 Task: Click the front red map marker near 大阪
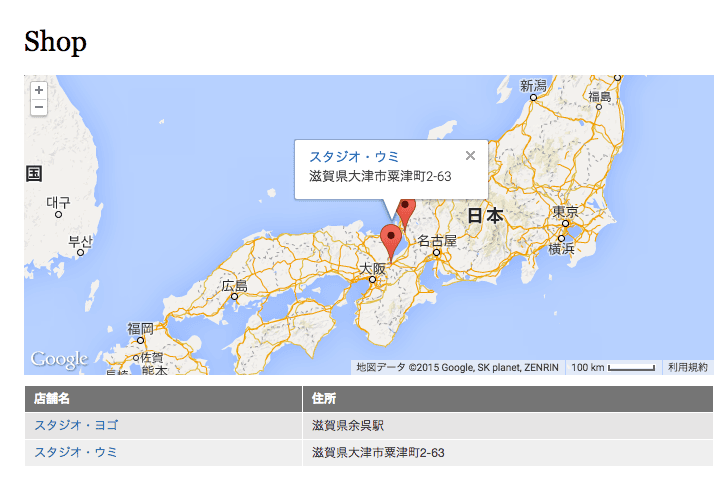390,243
